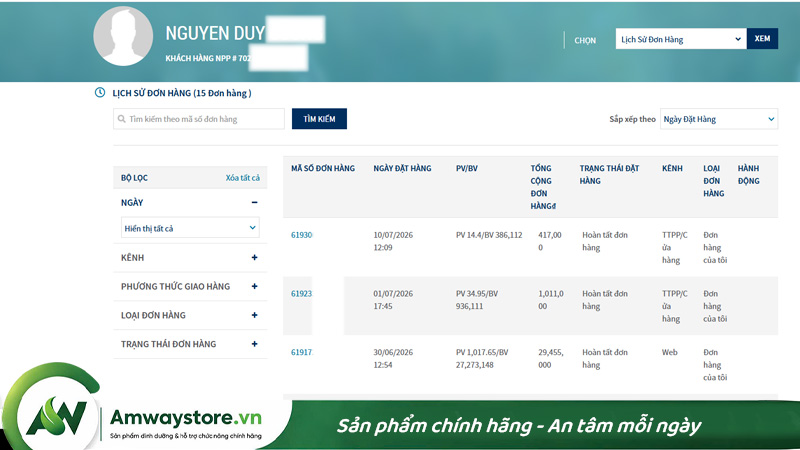
Task: Click the TÌM KIẾM search button
Action: (319, 119)
